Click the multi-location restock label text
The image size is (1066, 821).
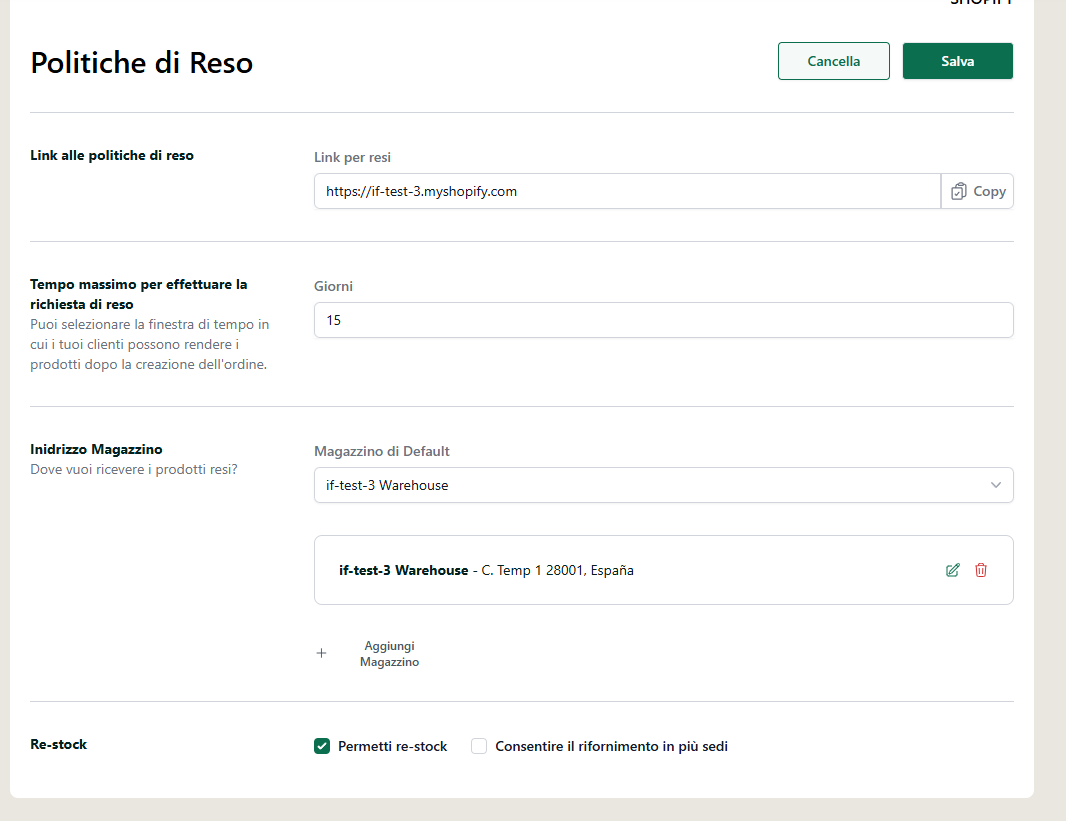point(611,746)
